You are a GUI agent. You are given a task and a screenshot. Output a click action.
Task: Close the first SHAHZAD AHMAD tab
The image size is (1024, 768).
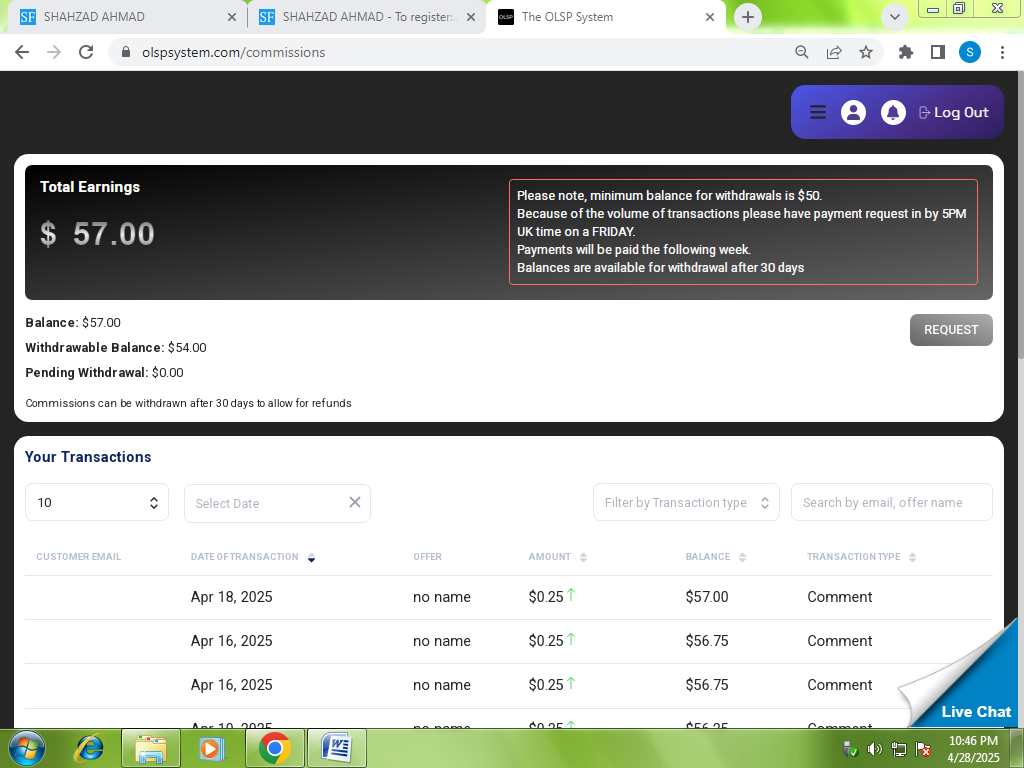pyautogui.click(x=232, y=17)
